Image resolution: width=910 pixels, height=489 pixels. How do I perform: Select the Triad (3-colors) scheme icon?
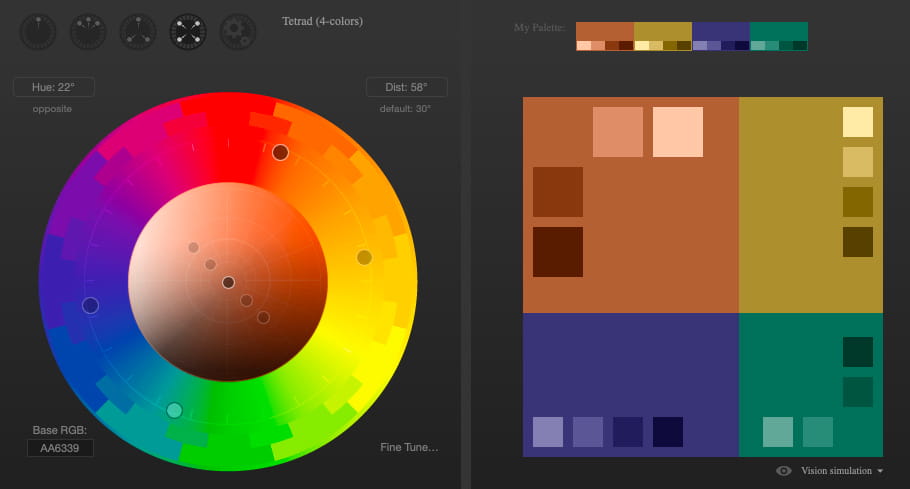(138, 31)
